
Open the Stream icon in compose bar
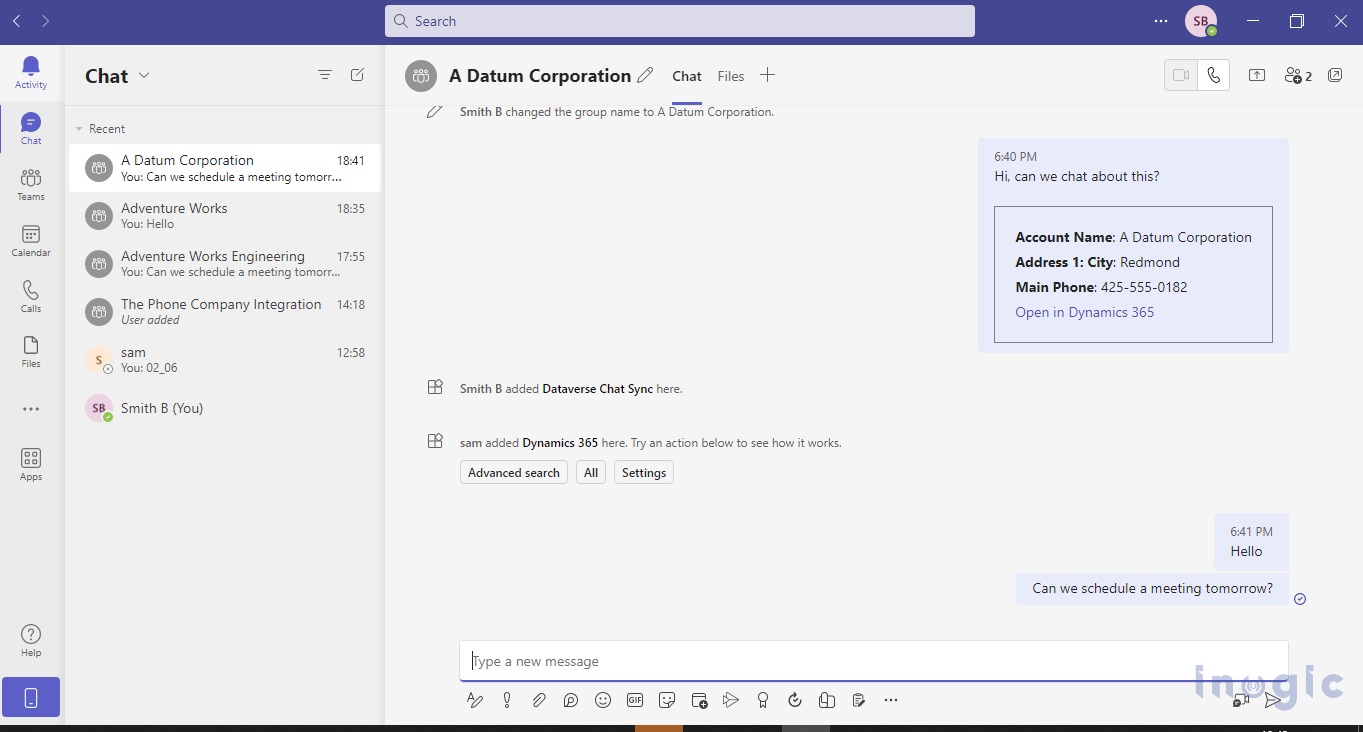[x=731, y=700]
